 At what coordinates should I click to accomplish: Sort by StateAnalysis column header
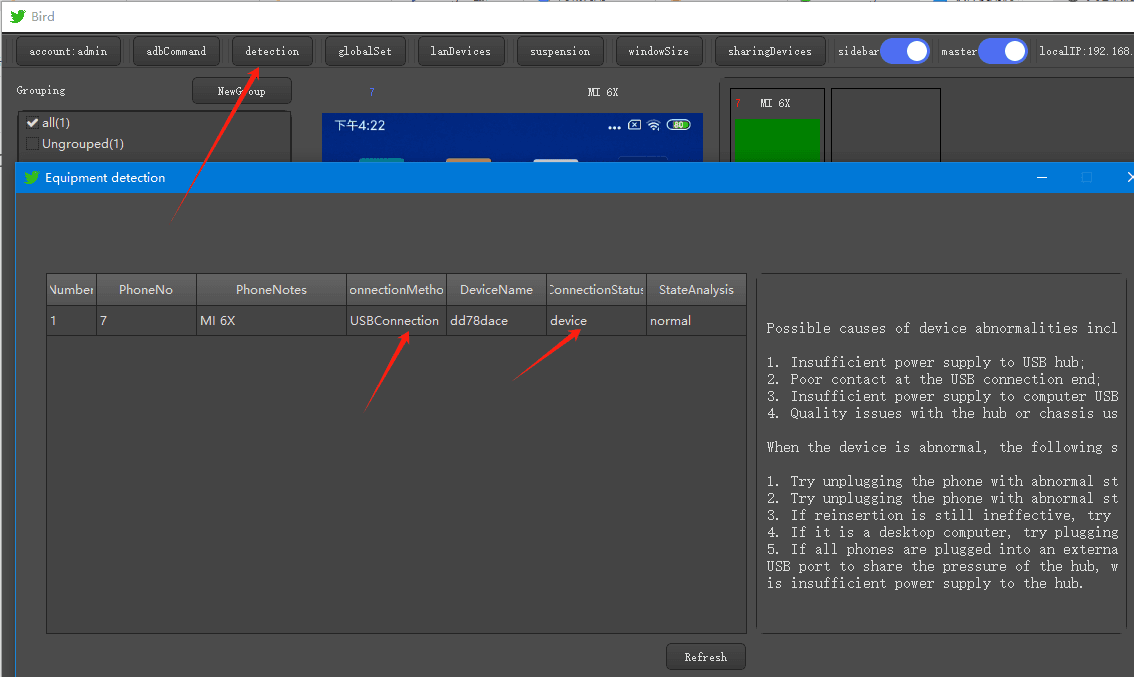[696, 289]
